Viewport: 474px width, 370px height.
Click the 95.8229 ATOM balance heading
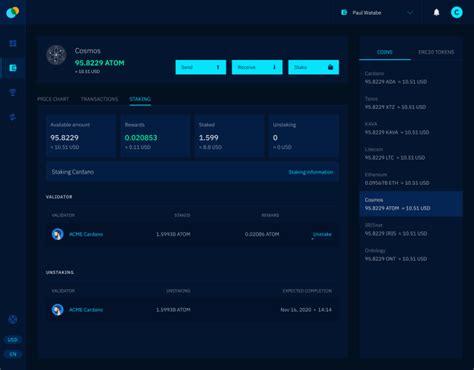click(99, 63)
